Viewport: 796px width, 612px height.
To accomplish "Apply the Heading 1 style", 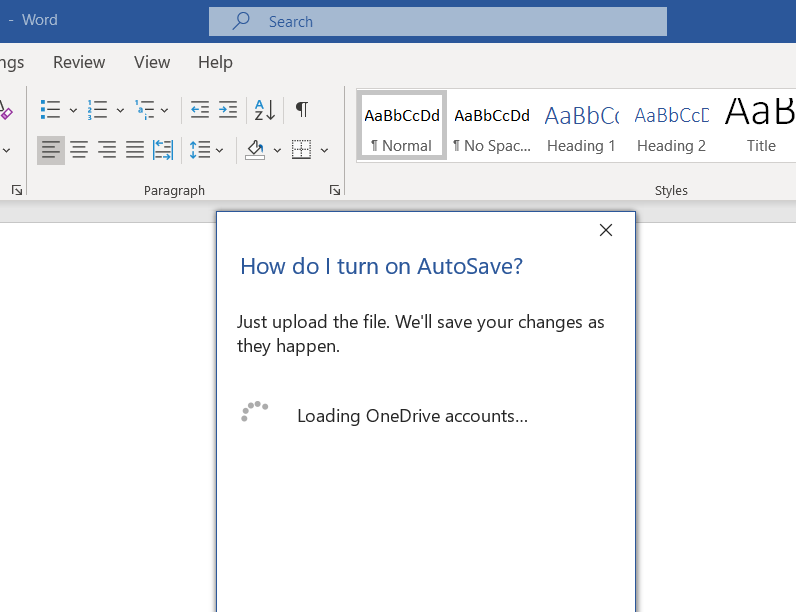I will [581, 126].
